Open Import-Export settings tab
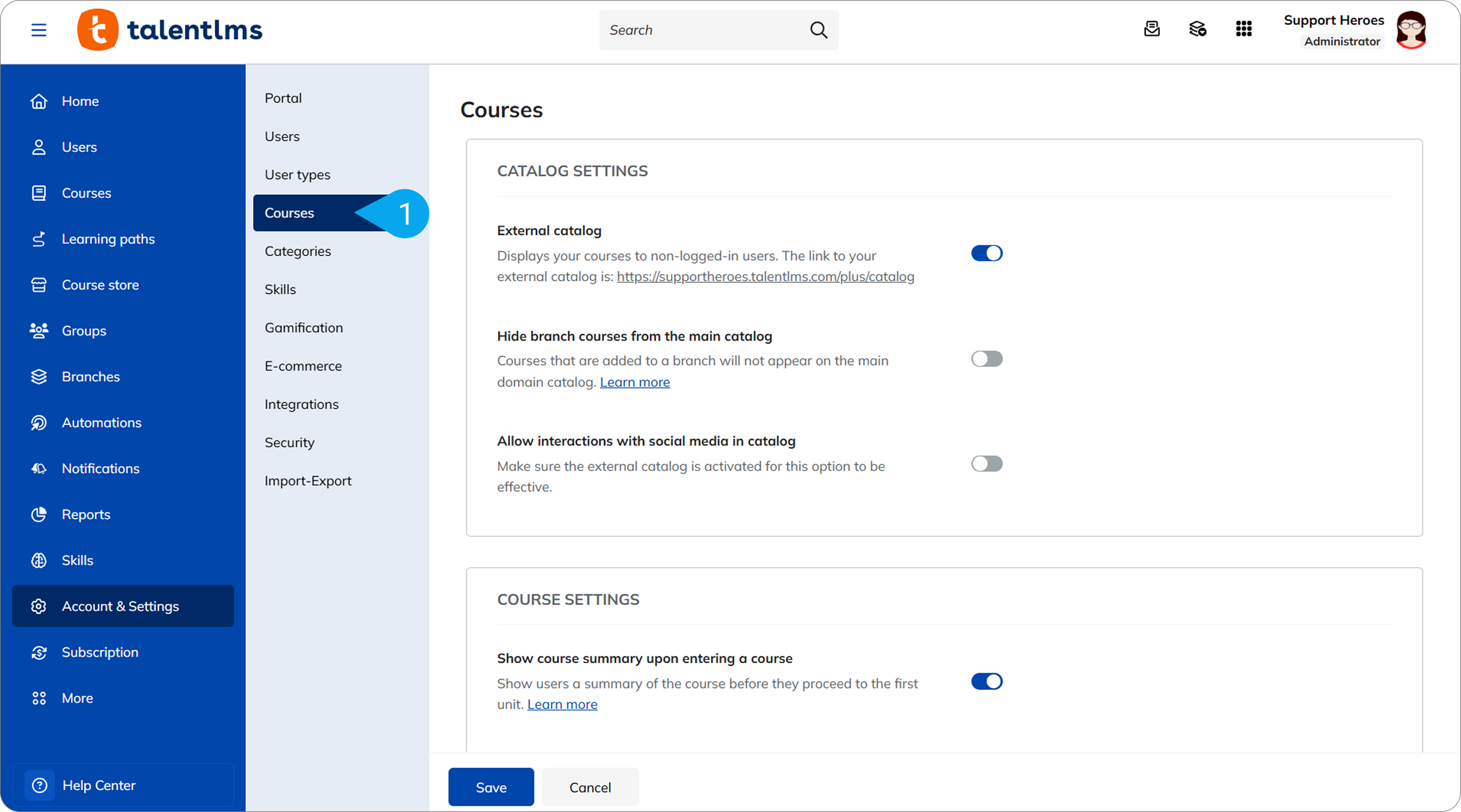 click(308, 481)
